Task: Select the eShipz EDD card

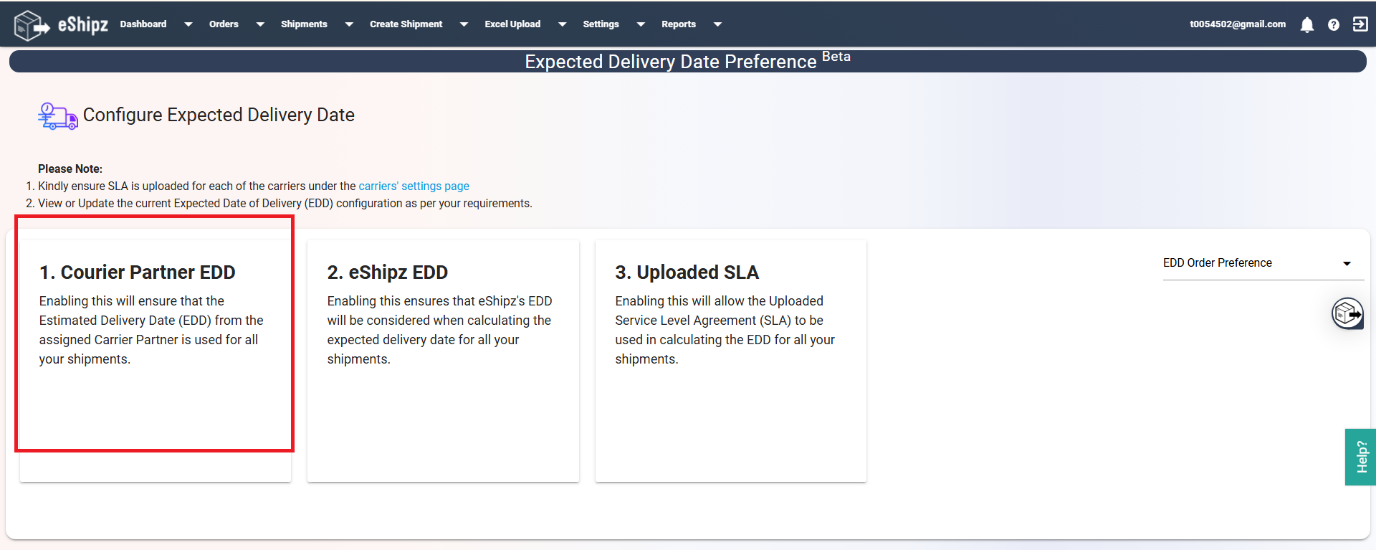Action: [x=443, y=361]
